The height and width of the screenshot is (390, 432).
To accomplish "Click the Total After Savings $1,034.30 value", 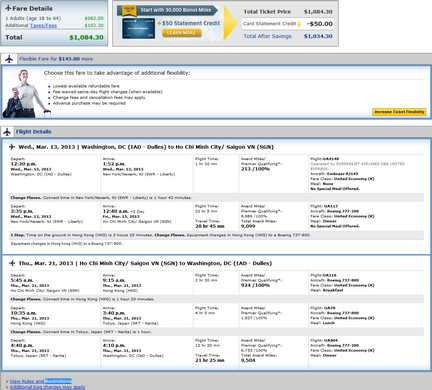I will [x=318, y=36].
